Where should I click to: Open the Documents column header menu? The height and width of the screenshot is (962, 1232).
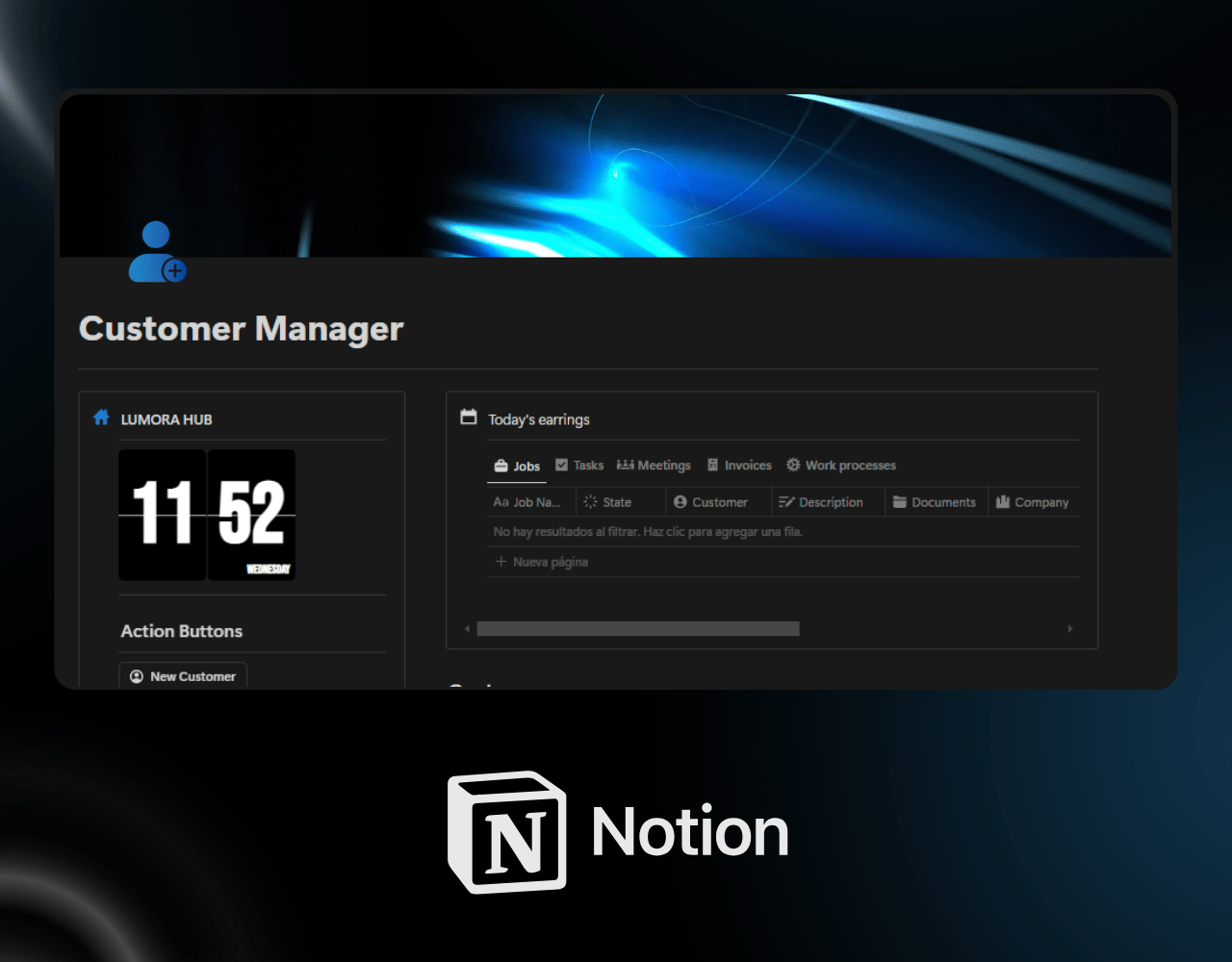pyautogui.click(x=937, y=502)
